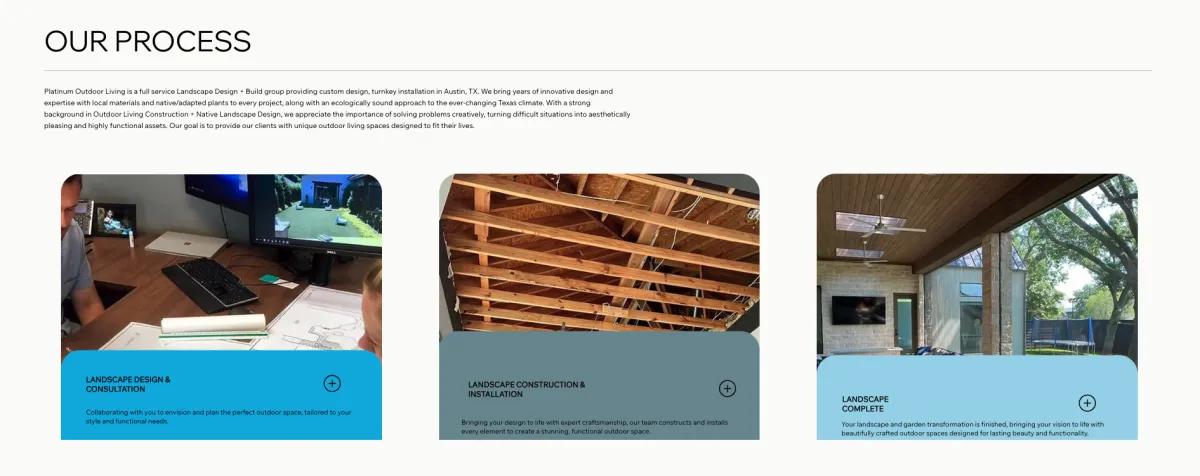This screenshot has height=476, width=1200.
Task: Select the Landscape Construction & Installation card title
Action: (527, 389)
